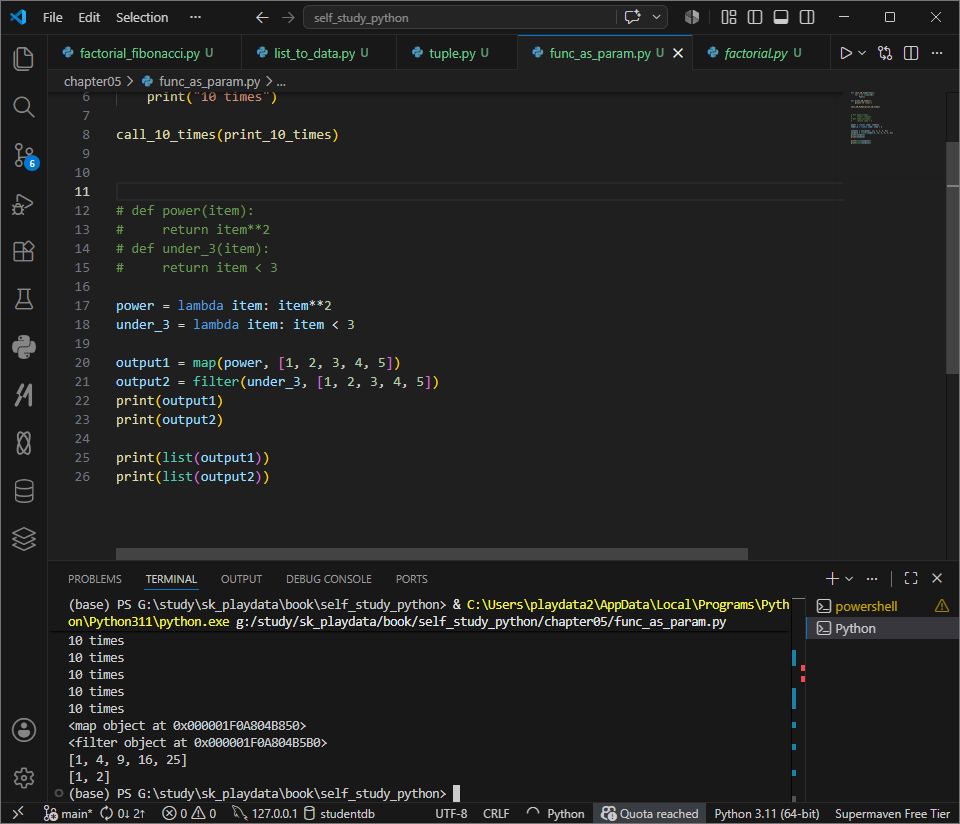Select Python 3.11 (64-bit) interpreter

pos(767,813)
